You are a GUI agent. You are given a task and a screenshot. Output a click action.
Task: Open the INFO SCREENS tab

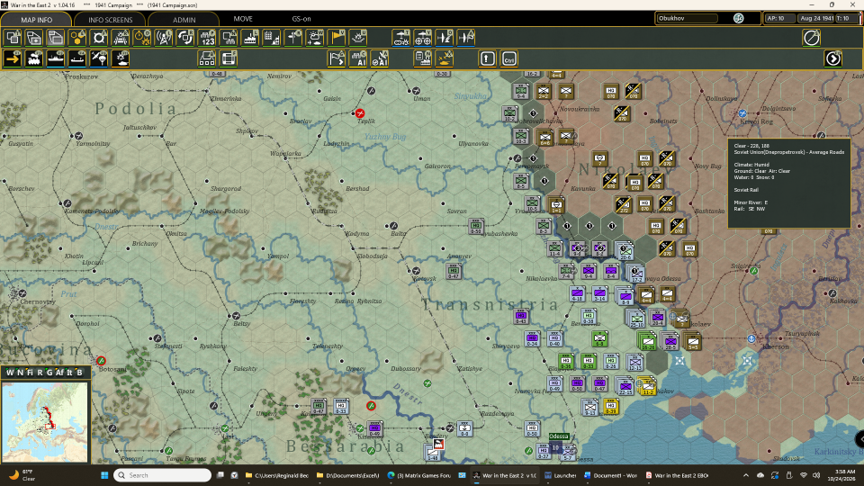pos(110,19)
